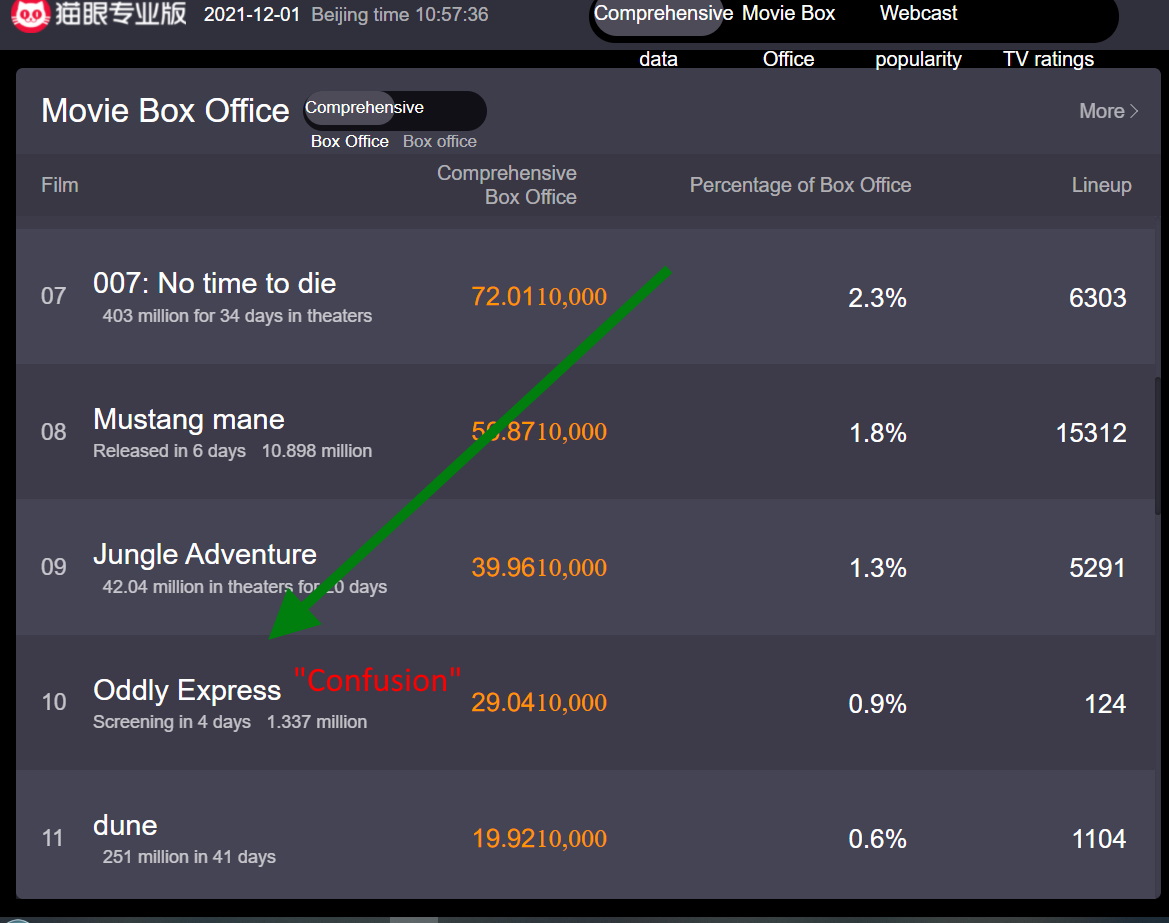The width and height of the screenshot is (1169, 923).
Task: Click the More chevron arrow
Action: click(1134, 111)
